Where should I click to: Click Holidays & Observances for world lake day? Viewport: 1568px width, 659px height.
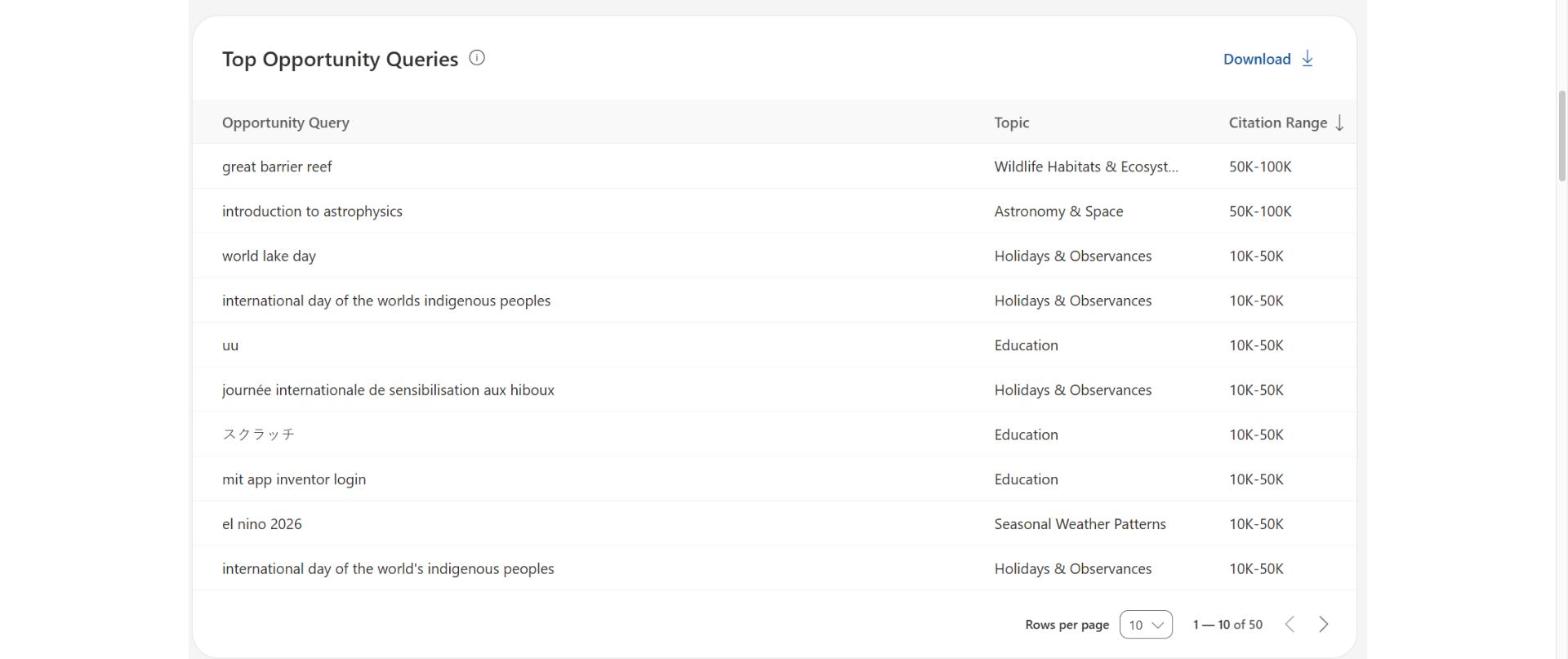tap(1073, 256)
